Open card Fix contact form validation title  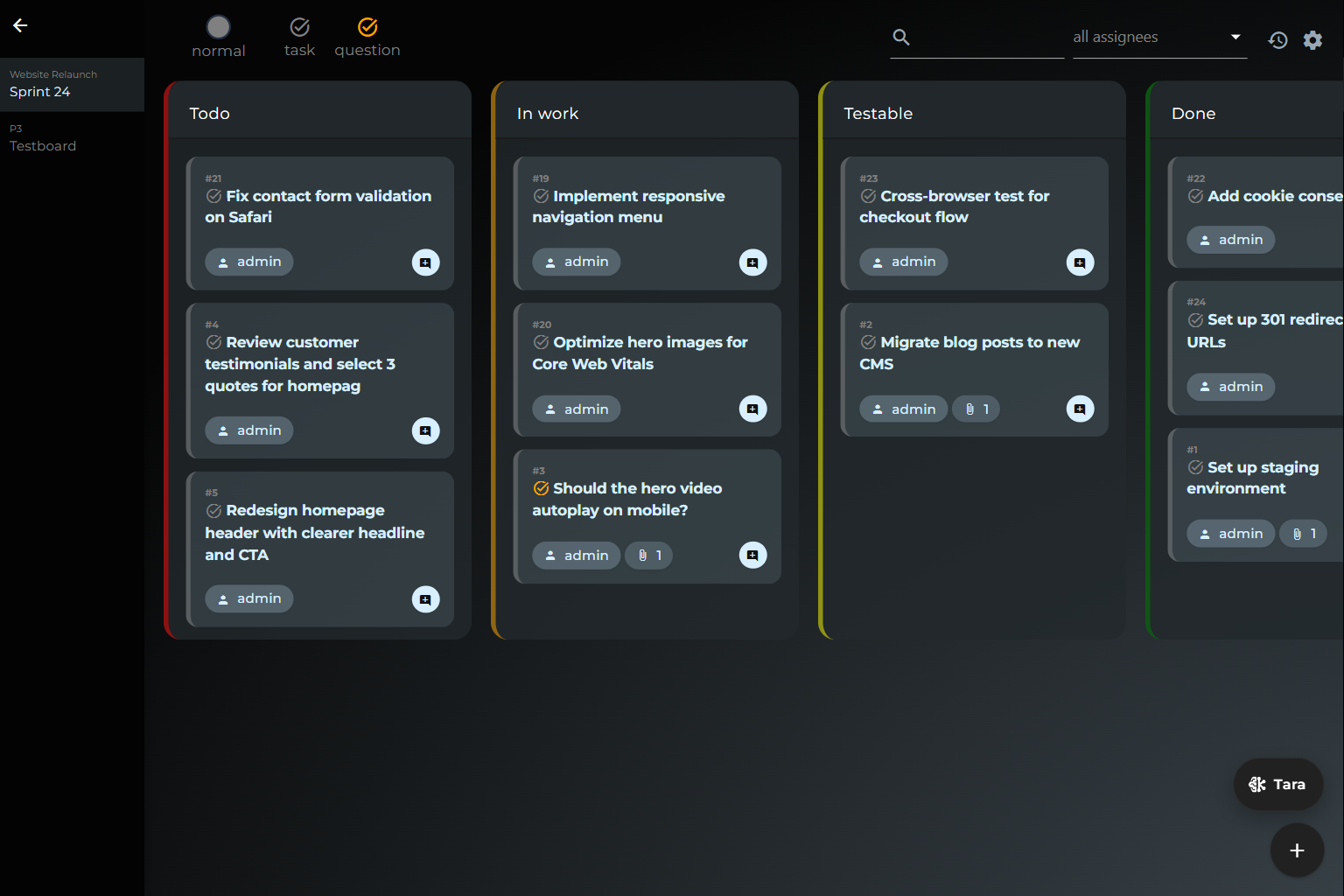(318, 206)
